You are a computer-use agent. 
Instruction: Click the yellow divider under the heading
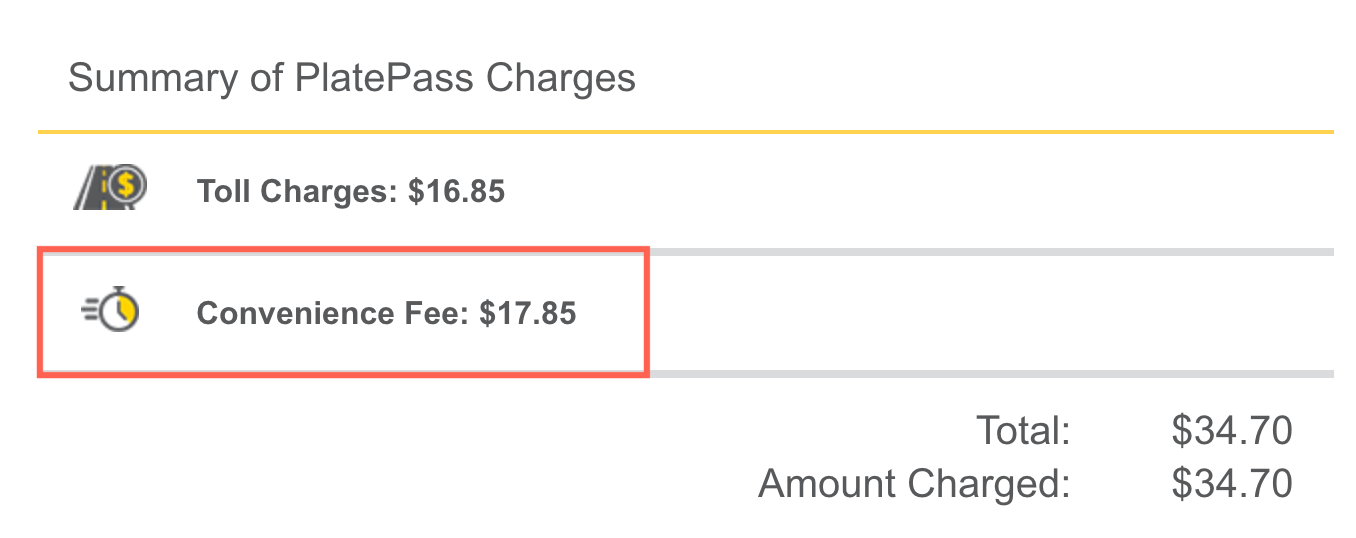pos(685,131)
